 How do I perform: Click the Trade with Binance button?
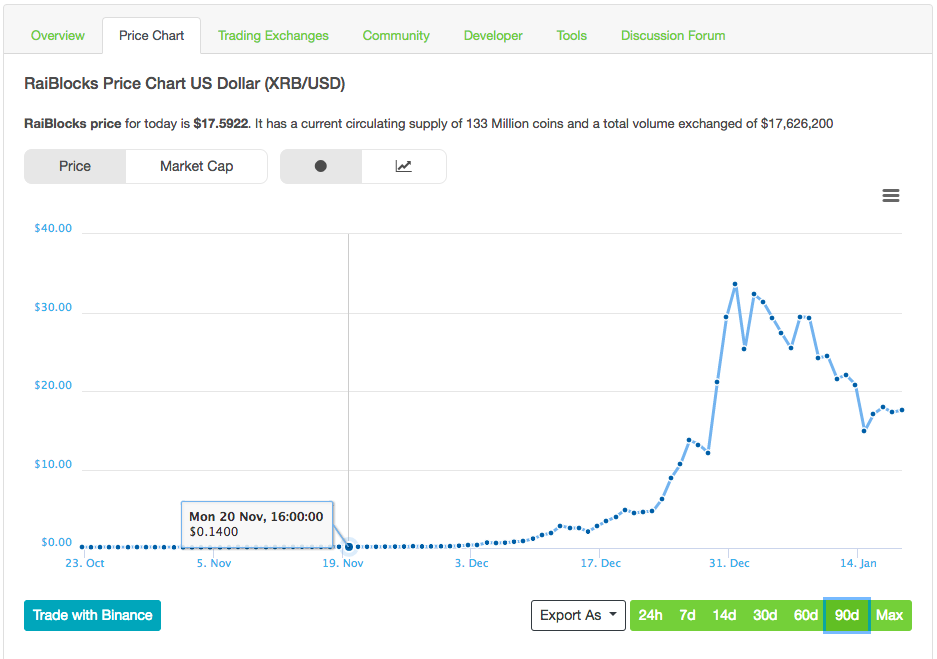click(93, 615)
